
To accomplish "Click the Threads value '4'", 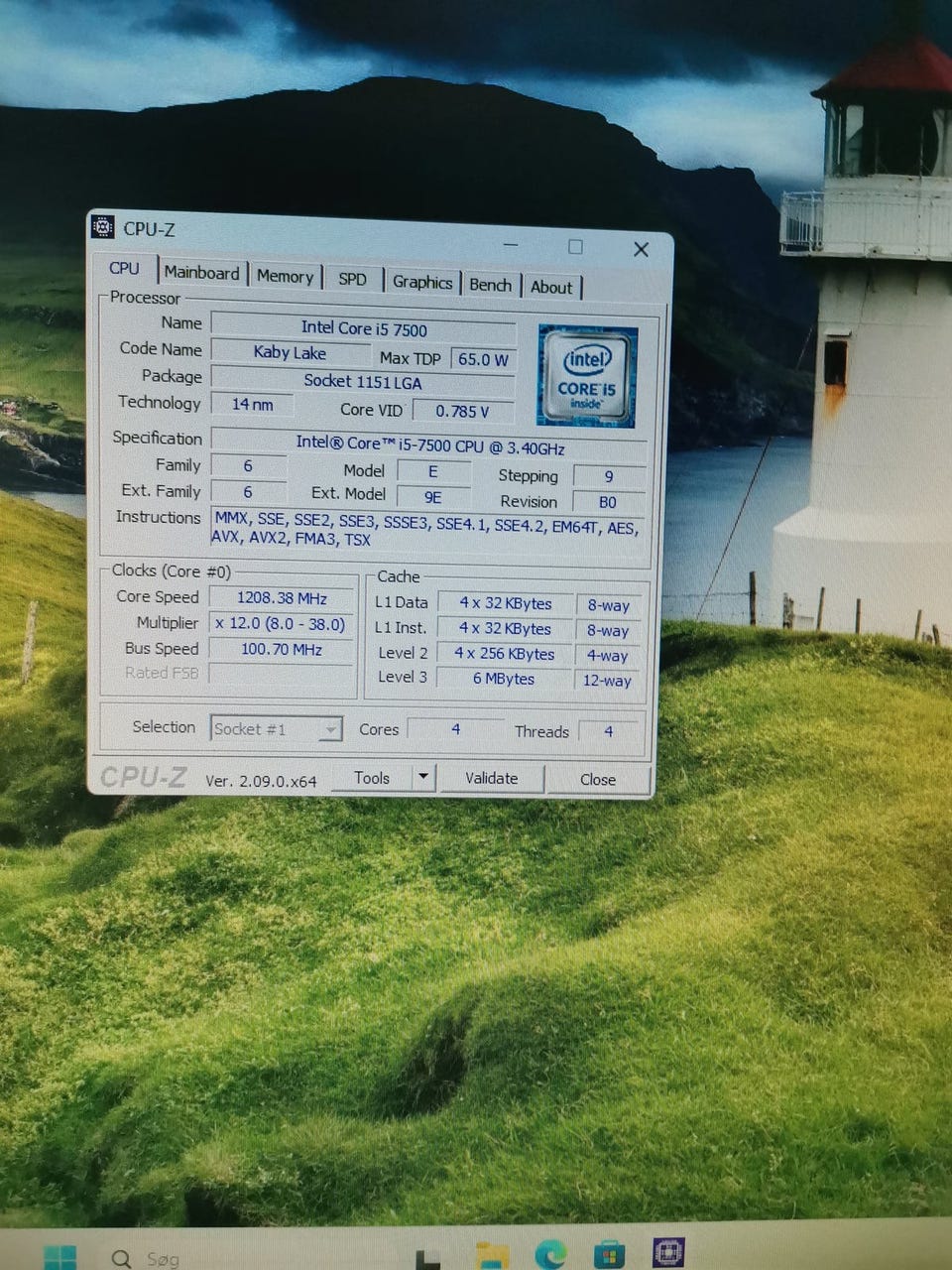I will 609,731.
